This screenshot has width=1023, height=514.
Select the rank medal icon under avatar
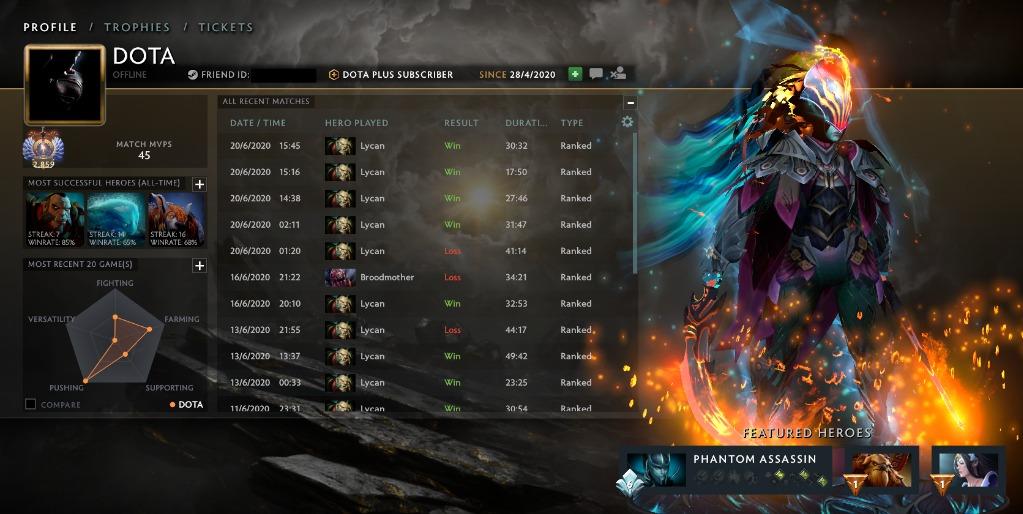(x=43, y=147)
